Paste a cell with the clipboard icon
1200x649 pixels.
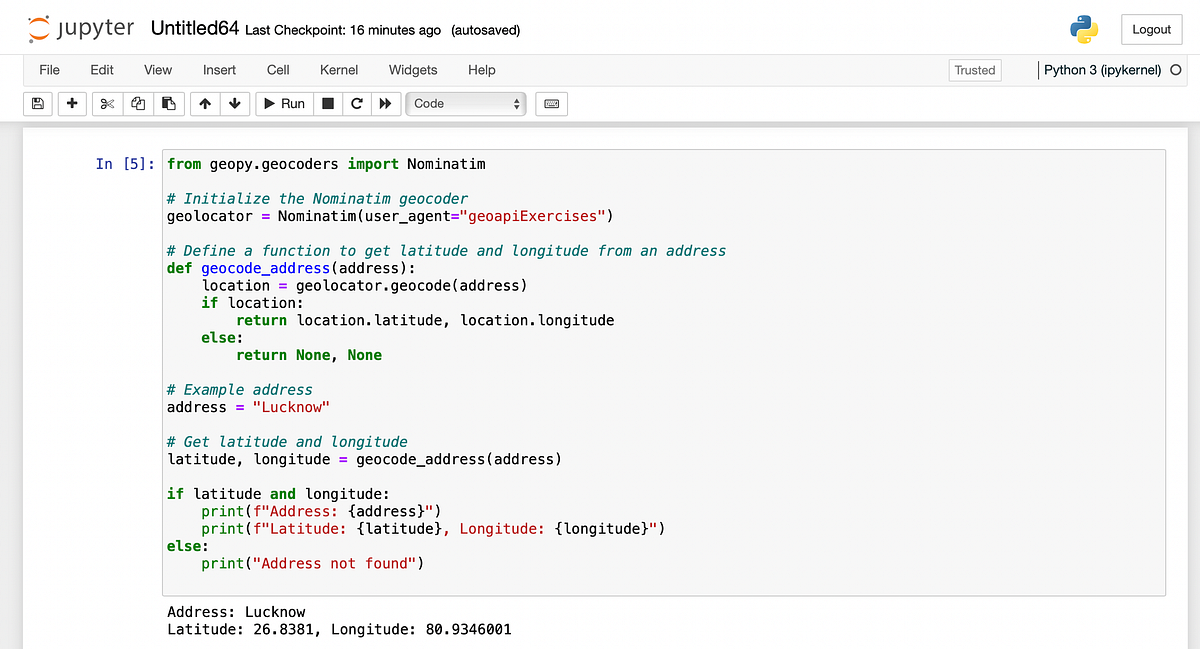[168, 103]
